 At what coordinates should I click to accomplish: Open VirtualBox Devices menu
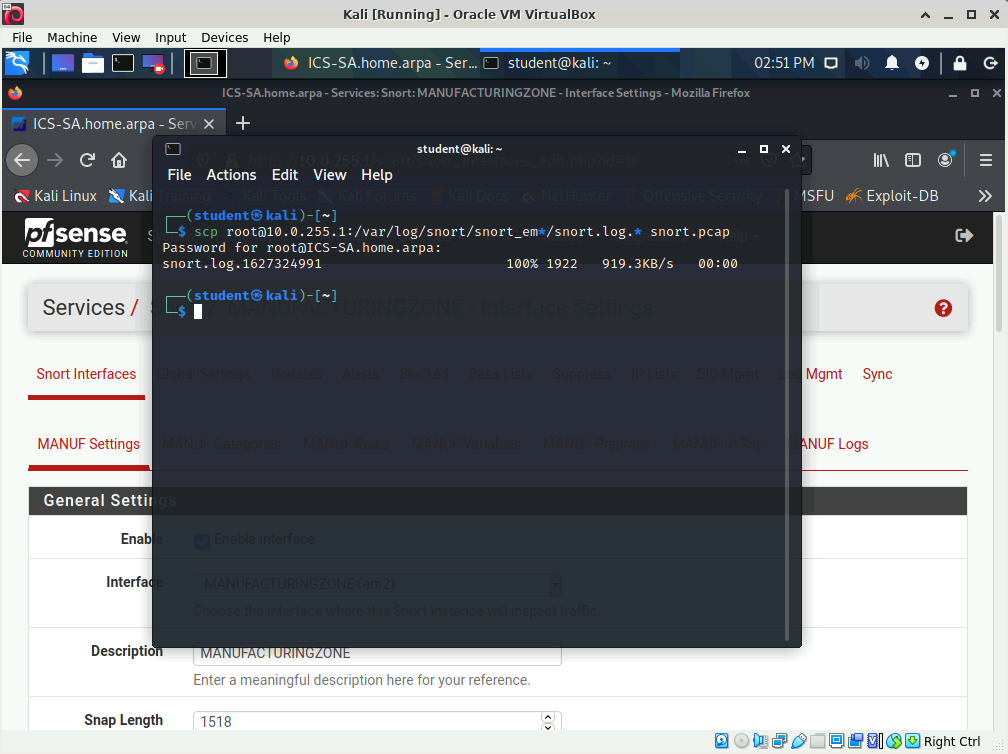tap(224, 37)
